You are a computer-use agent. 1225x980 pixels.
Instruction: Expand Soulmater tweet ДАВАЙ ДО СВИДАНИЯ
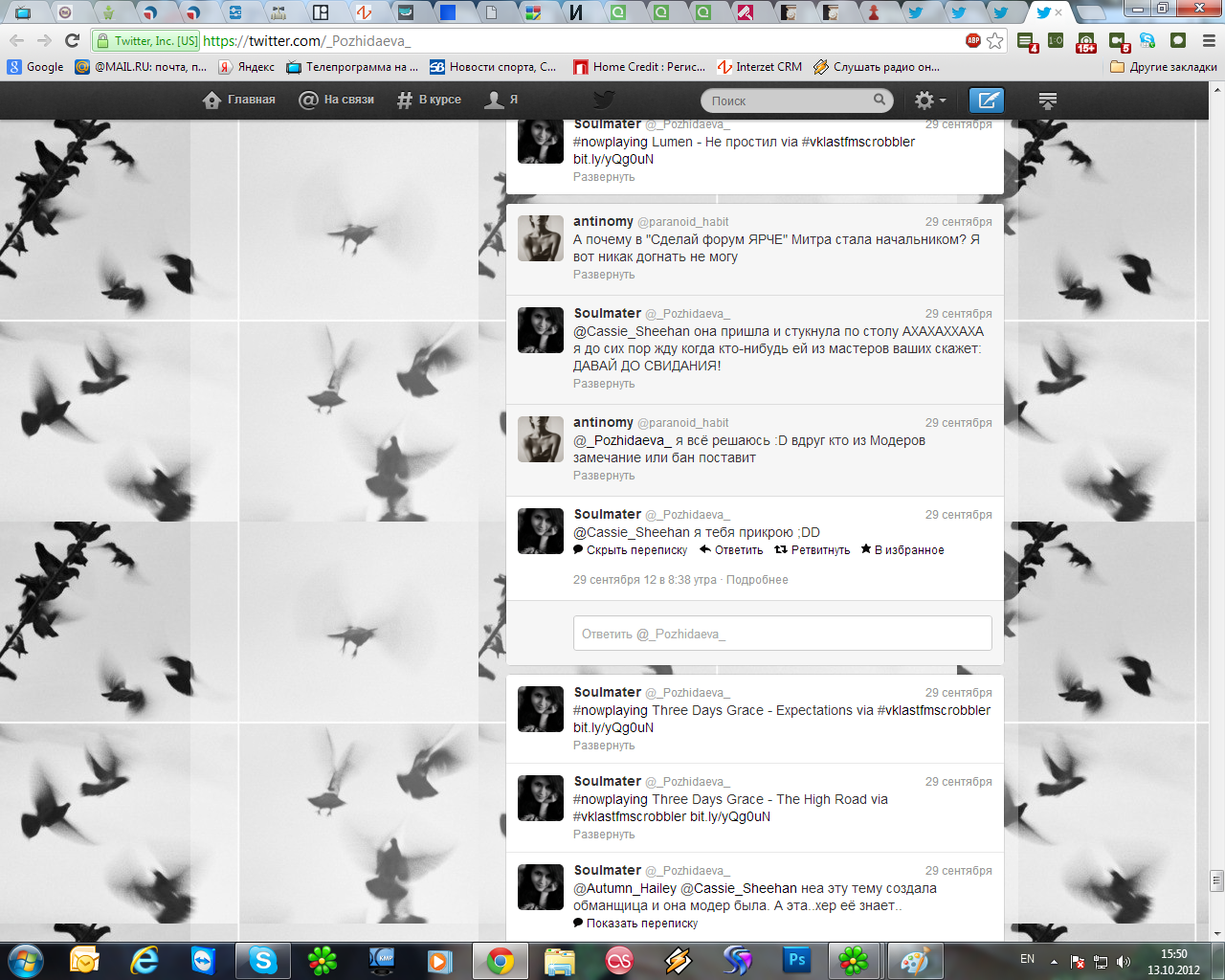[x=604, y=384]
